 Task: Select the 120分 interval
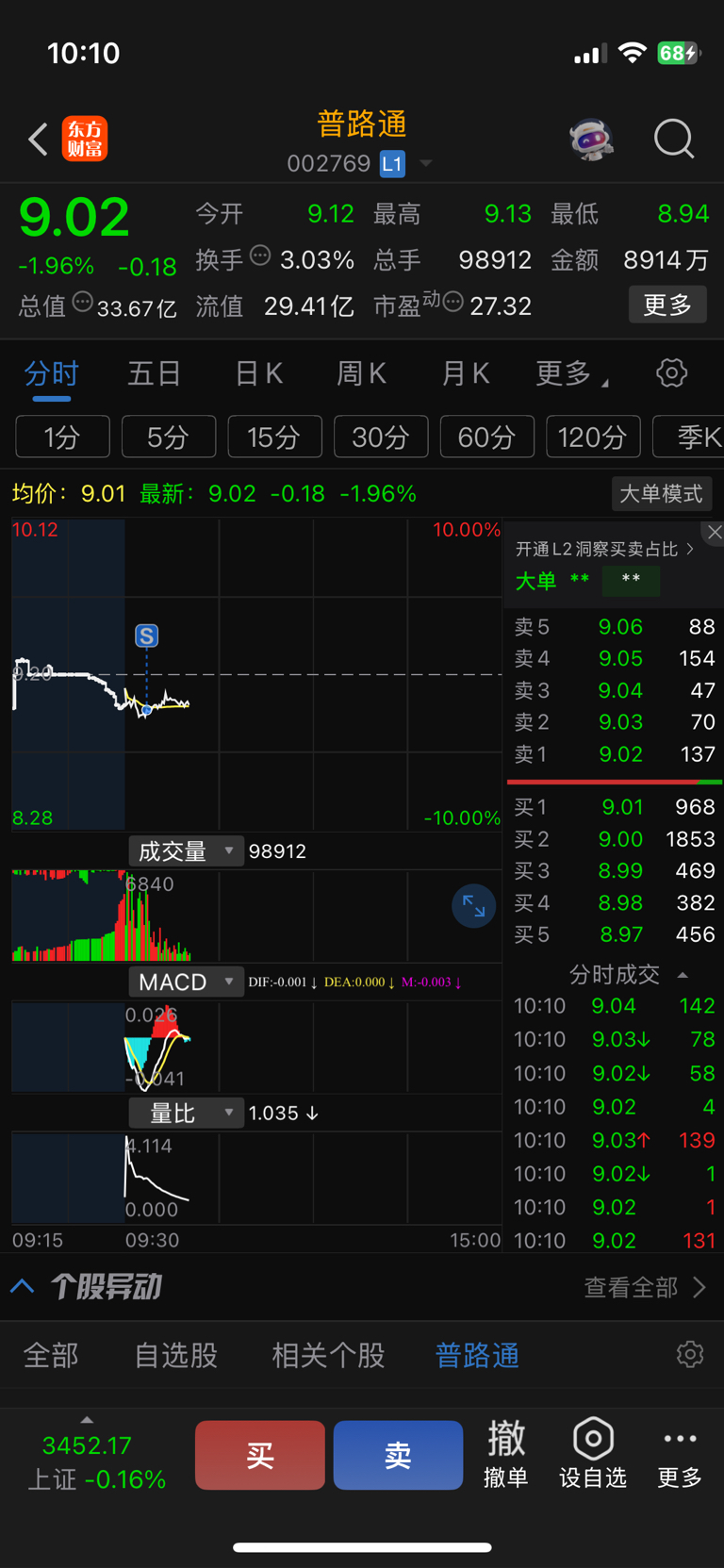pyautogui.click(x=593, y=437)
